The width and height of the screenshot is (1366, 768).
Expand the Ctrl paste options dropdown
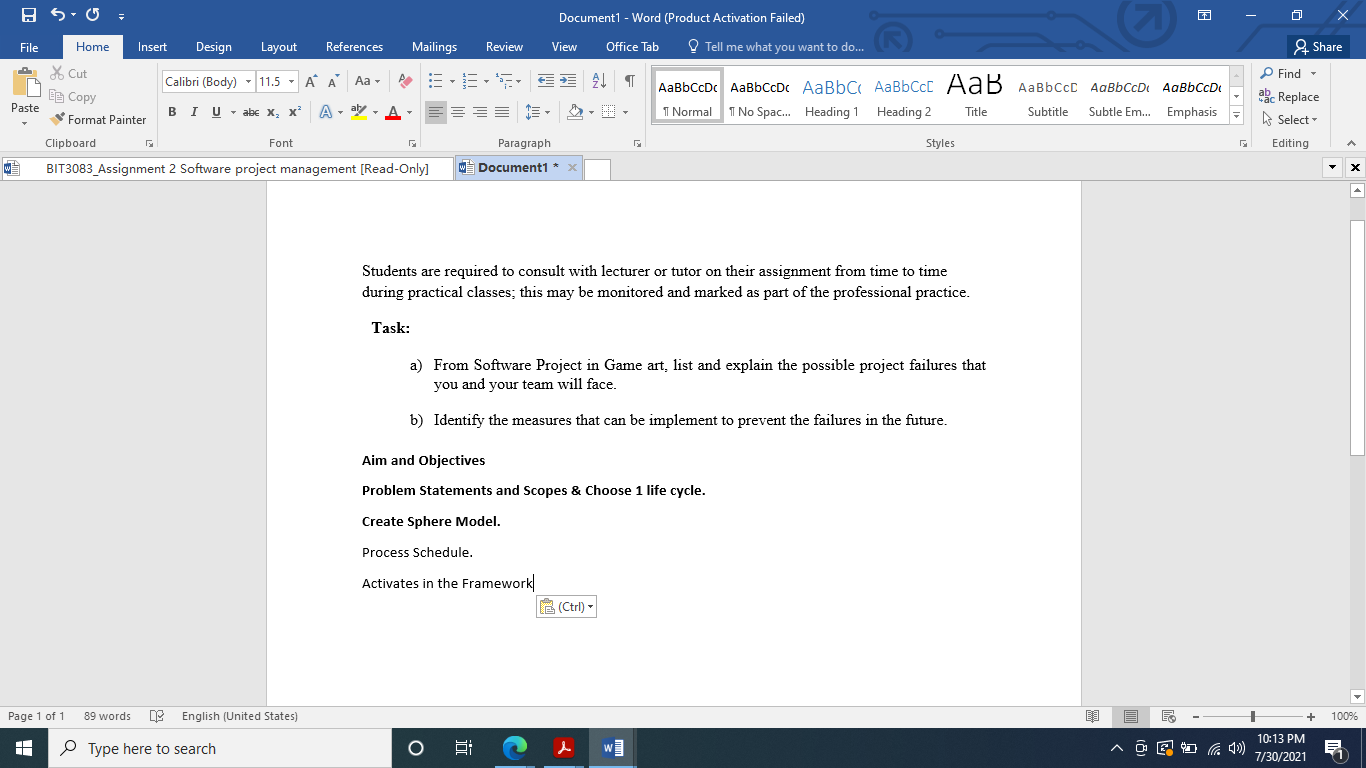[589, 606]
